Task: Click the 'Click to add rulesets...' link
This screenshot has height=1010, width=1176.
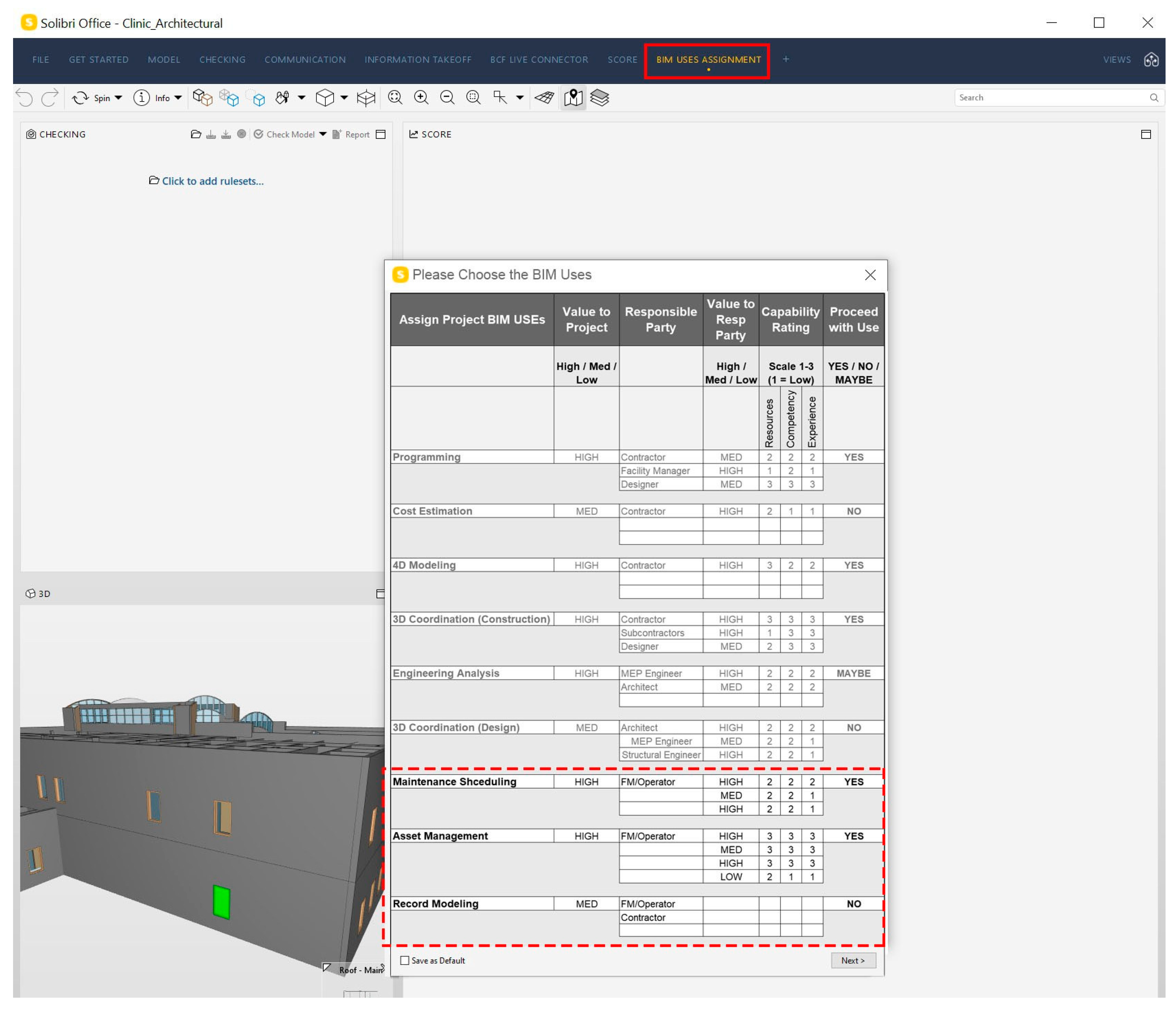Action: click(212, 181)
